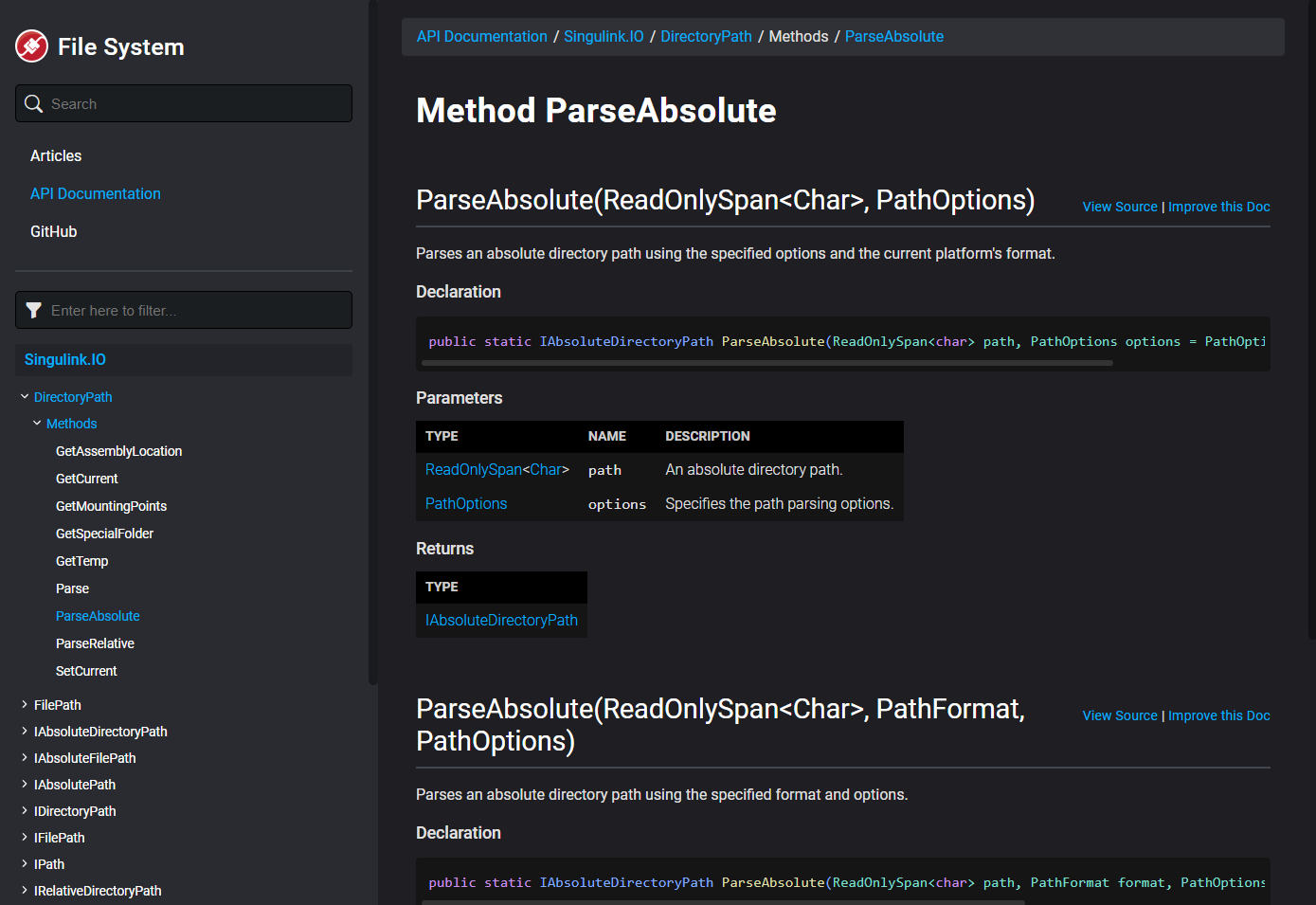Open GetSpecialFolder method page
The width and height of the screenshot is (1316, 905).
(x=104, y=534)
